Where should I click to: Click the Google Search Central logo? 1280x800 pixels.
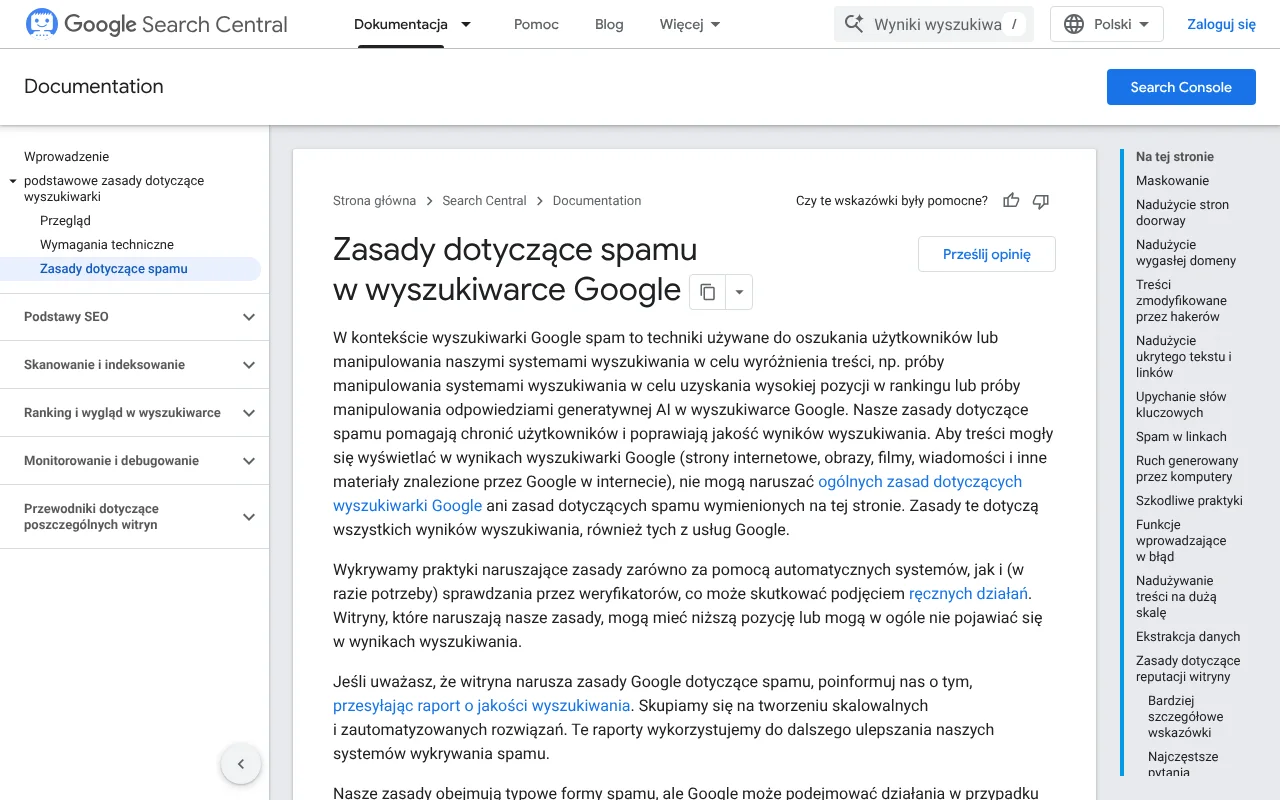156,24
